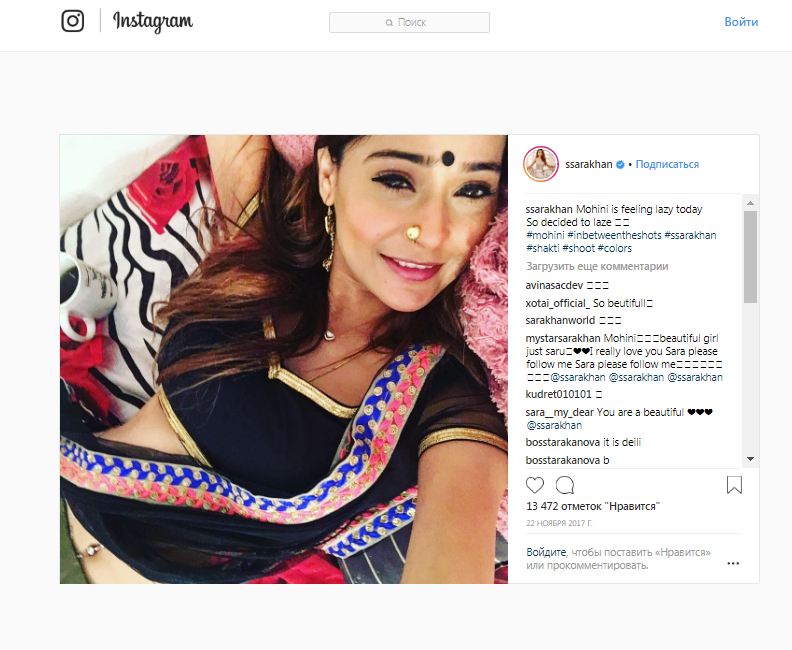792x650 pixels.
Task: Click the Поиск search field
Action: (x=409, y=23)
